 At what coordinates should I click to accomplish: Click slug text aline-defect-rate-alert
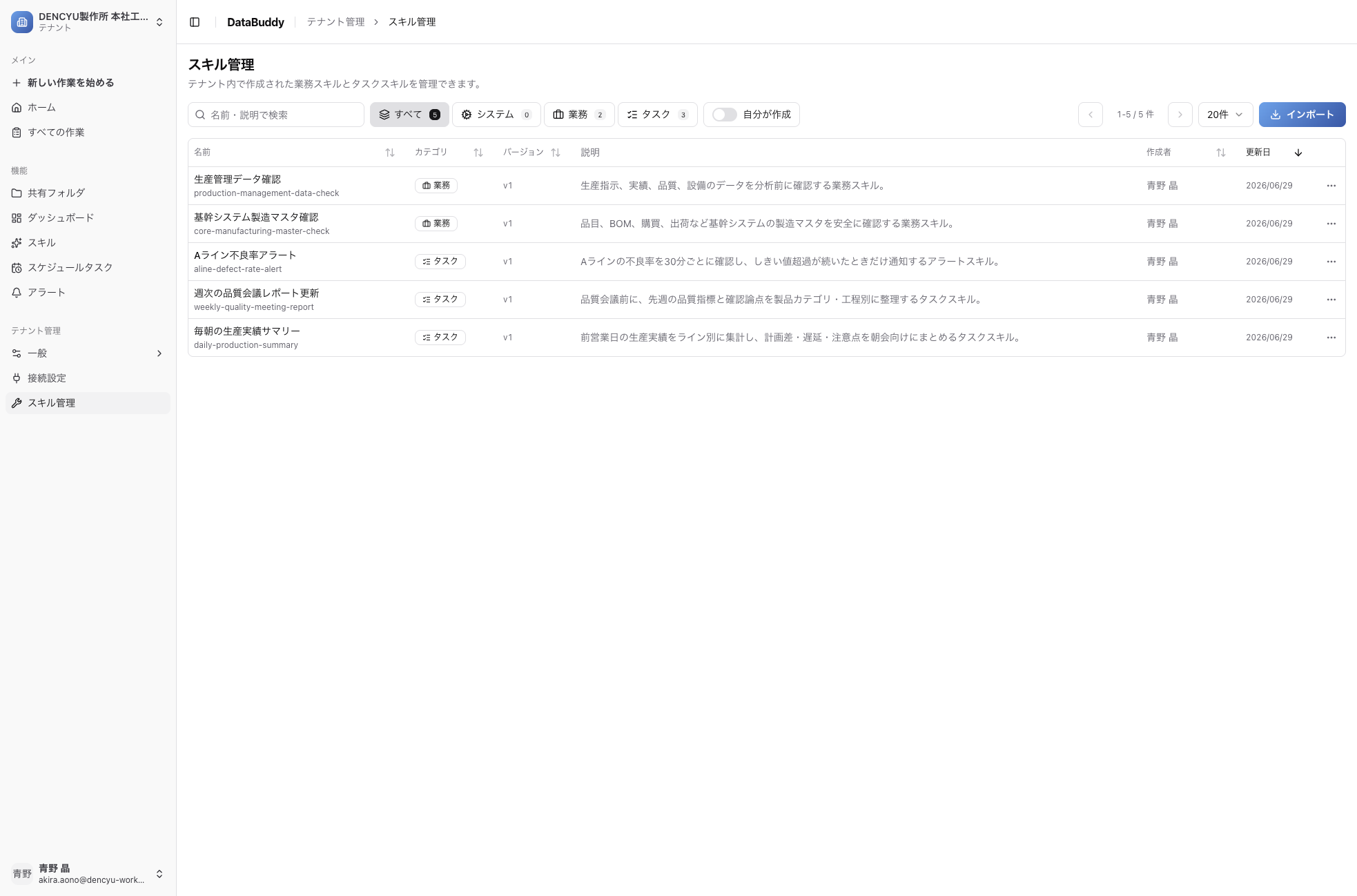[237, 269]
